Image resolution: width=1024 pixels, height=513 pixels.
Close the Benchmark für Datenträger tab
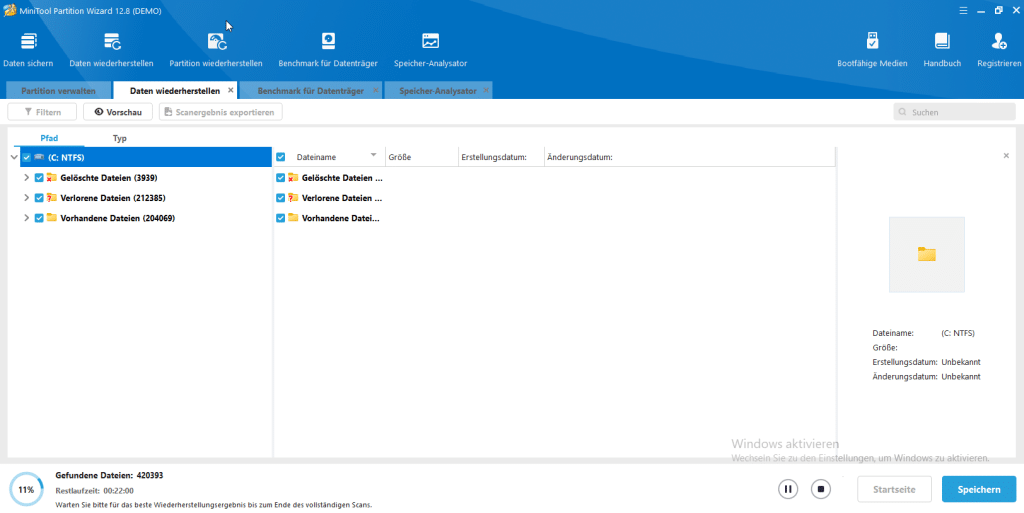(x=376, y=90)
